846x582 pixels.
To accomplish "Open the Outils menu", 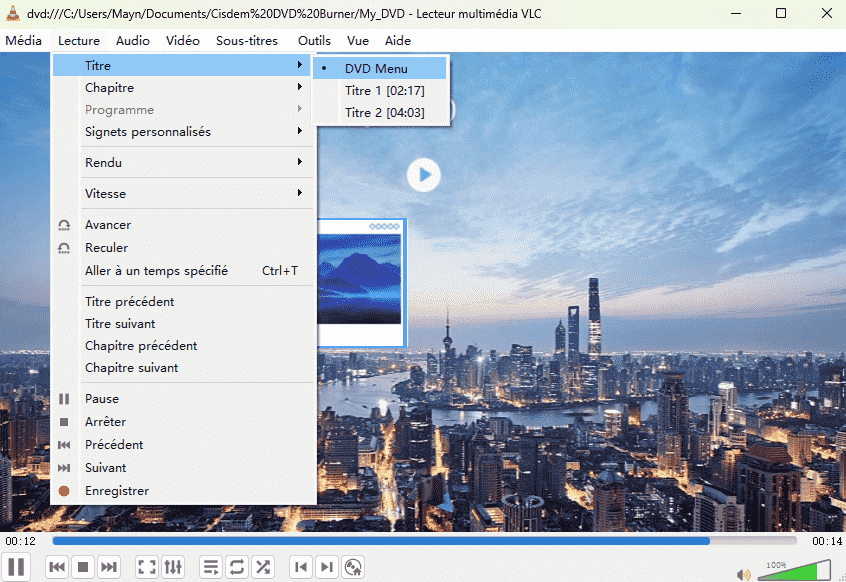I will [314, 40].
